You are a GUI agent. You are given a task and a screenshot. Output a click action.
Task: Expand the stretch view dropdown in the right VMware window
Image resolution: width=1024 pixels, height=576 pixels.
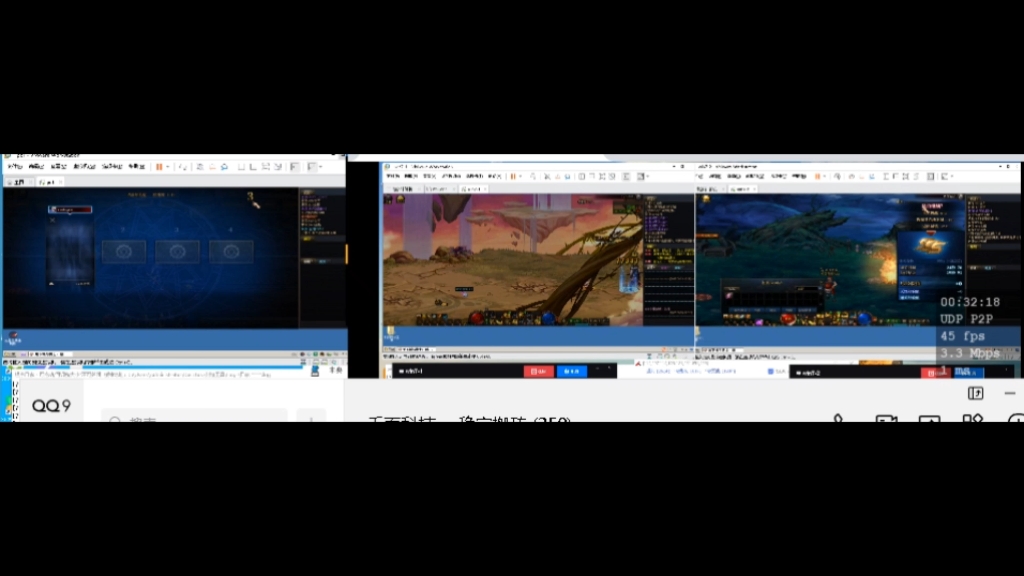point(952,176)
